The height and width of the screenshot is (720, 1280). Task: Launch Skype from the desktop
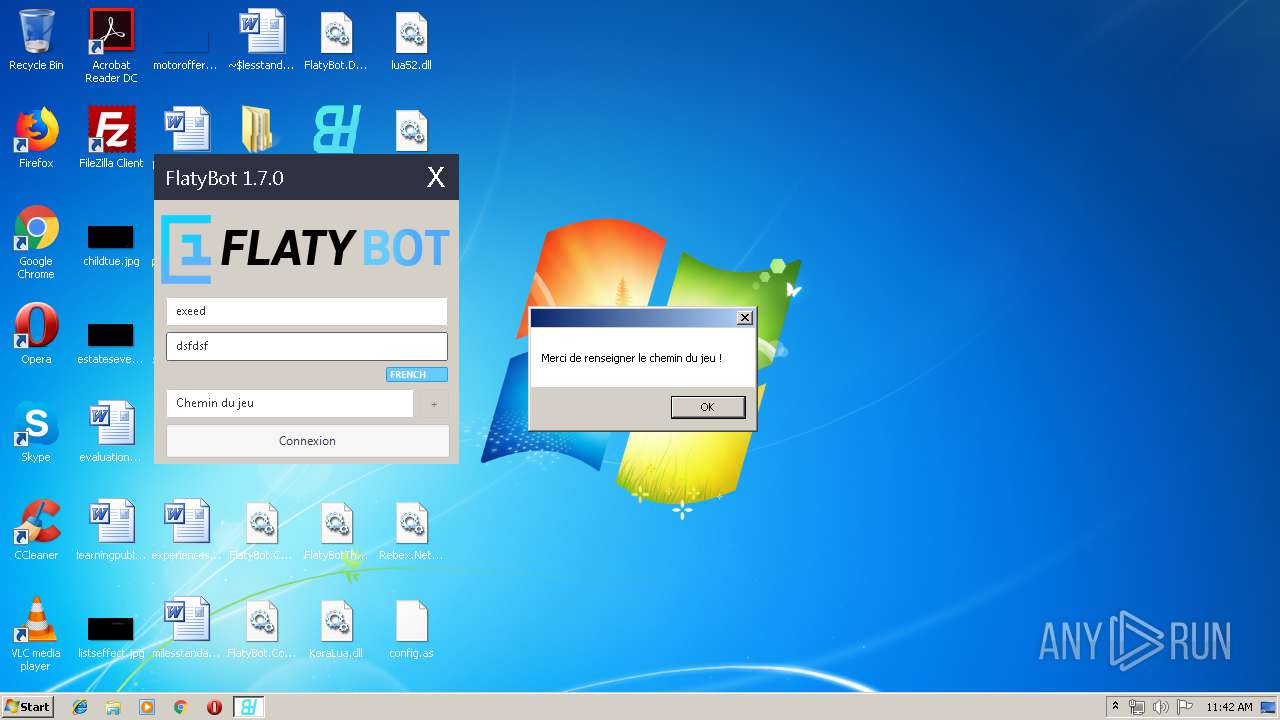coord(36,432)
